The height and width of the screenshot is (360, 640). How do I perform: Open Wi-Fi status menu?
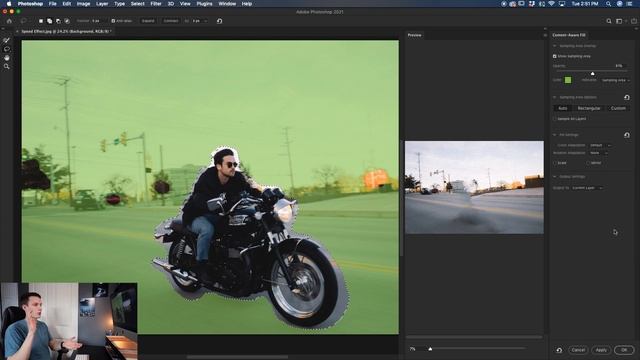pos(552,4)
